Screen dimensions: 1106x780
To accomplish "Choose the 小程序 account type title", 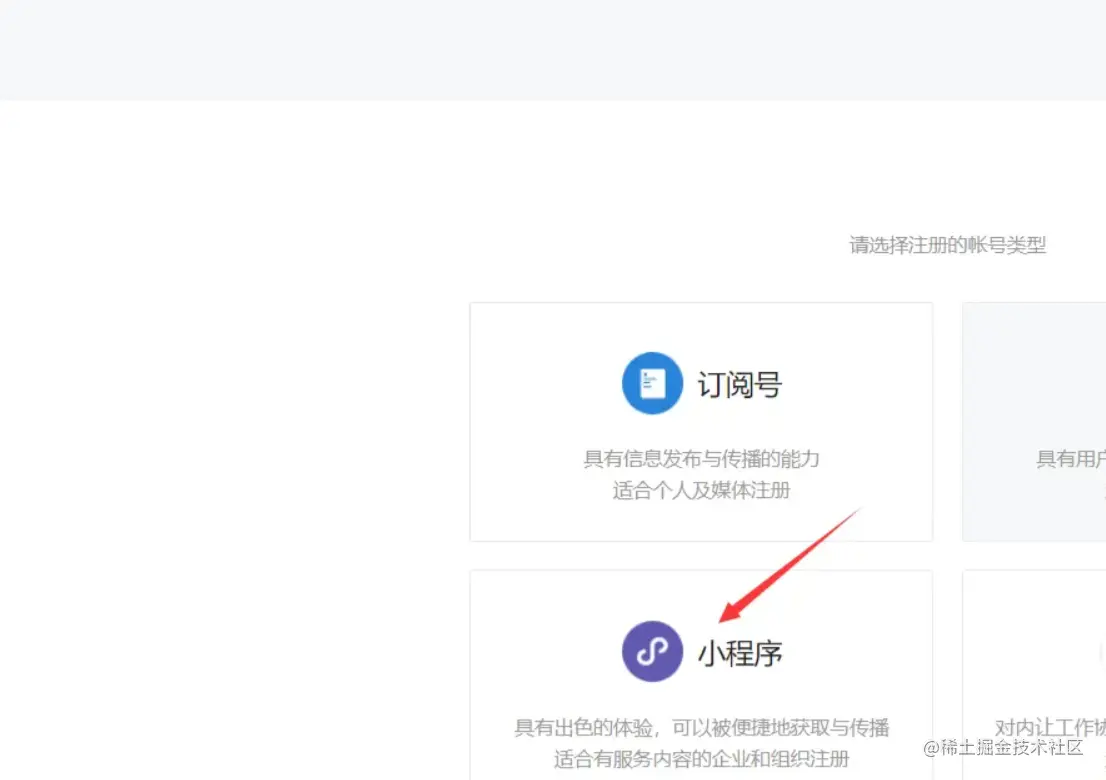I will pos(740,654).
